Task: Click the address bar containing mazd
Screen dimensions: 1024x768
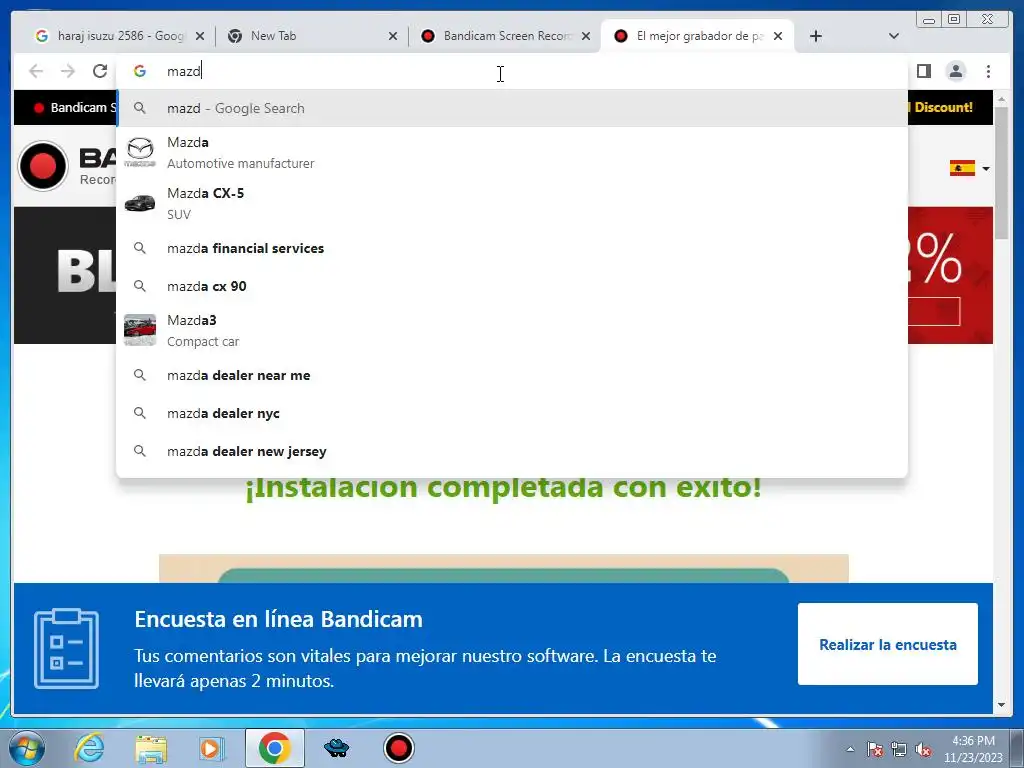Action: [511, 71]
